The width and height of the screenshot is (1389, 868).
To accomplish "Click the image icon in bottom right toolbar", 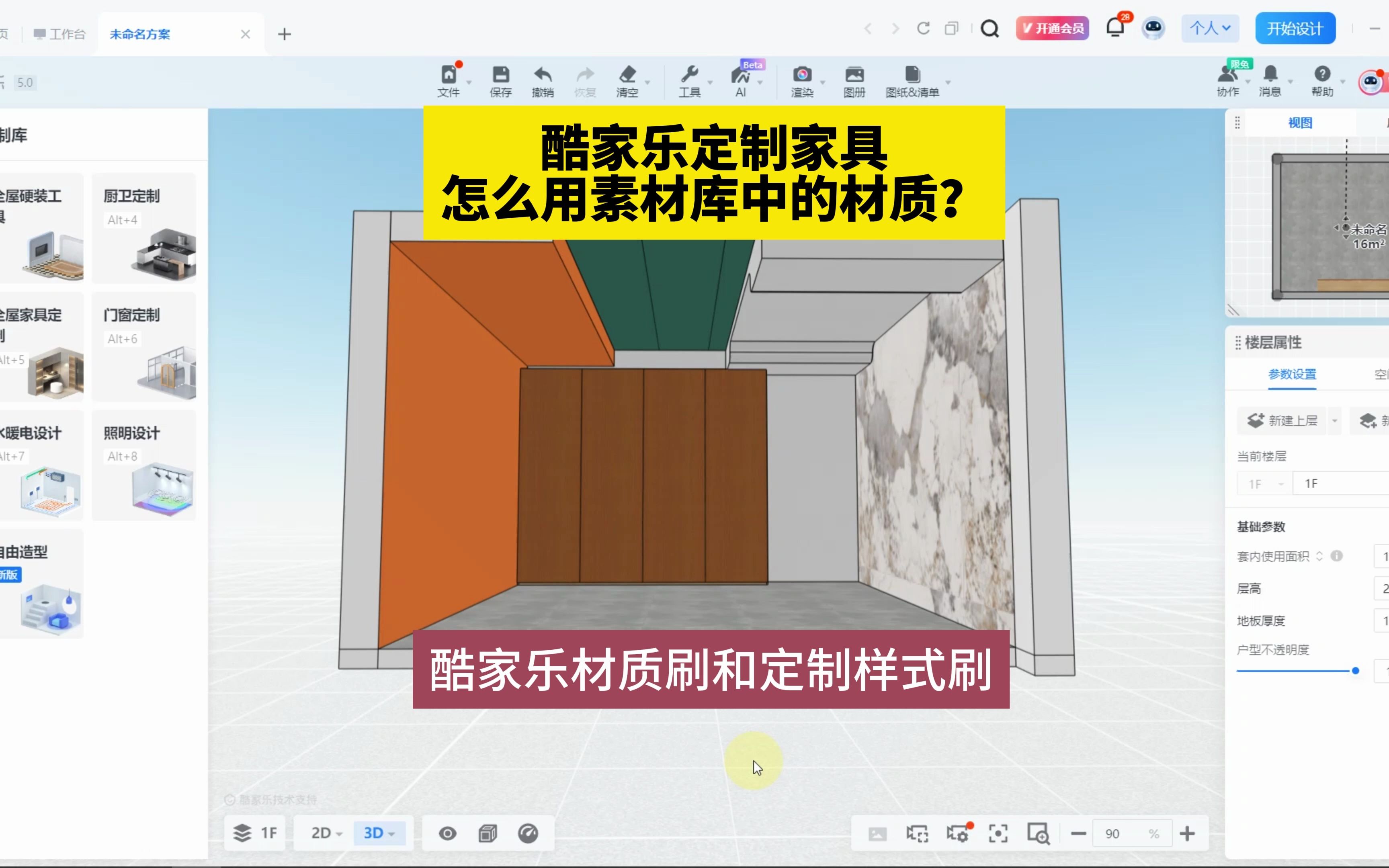I will coord(877,833).
